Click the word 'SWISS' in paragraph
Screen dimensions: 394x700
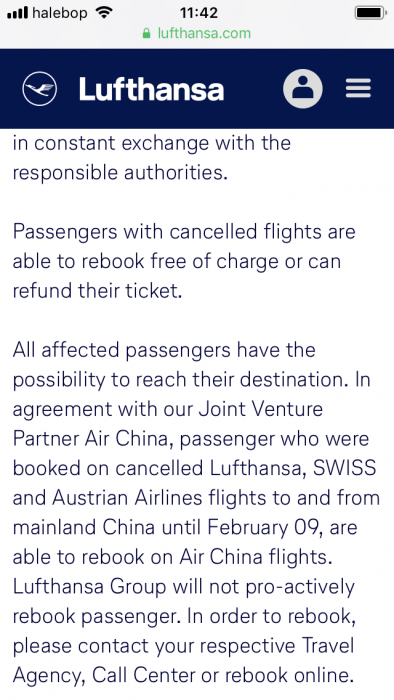coord(344,468)
